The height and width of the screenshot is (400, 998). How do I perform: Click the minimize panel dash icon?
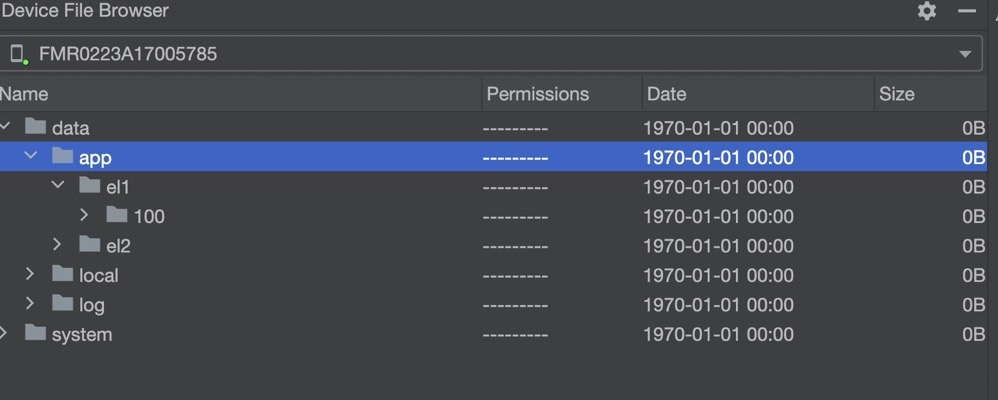tap(966, 11)
